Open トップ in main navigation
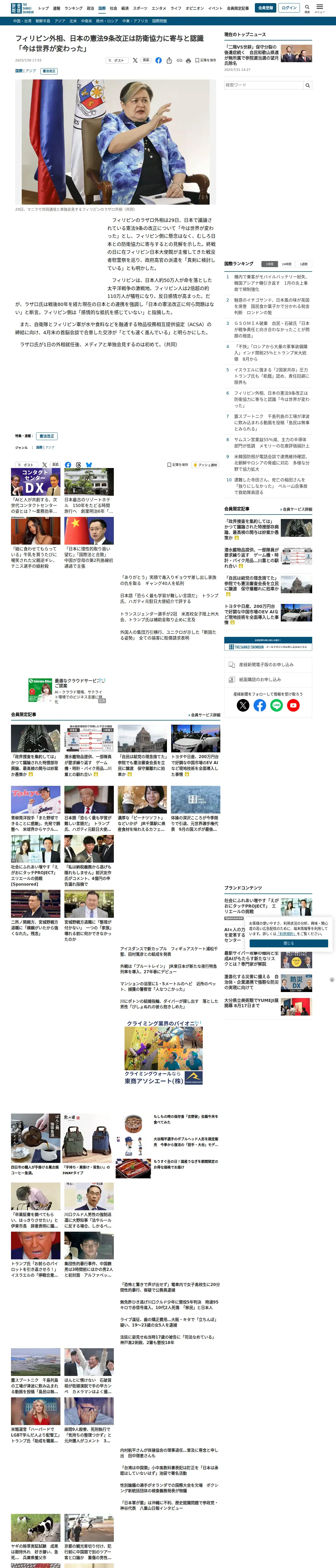This screenshot has width=336, height=1568. [43, 9]
